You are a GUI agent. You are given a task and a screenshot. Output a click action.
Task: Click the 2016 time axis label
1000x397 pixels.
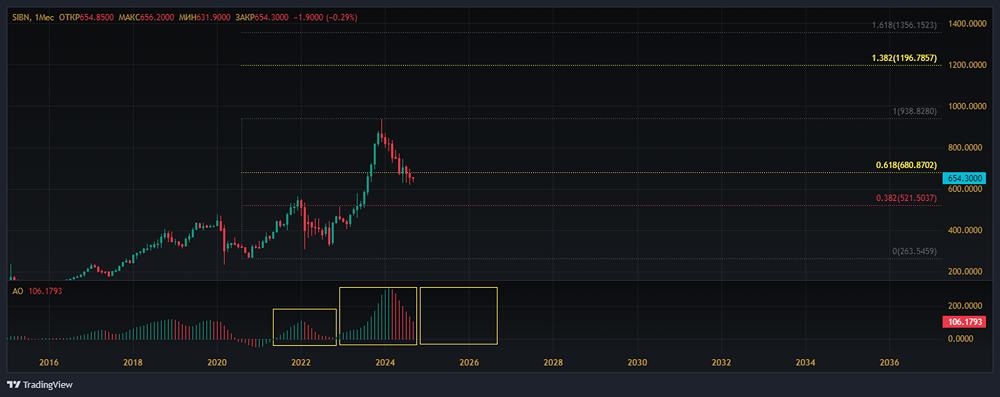(x=48, y=363)
